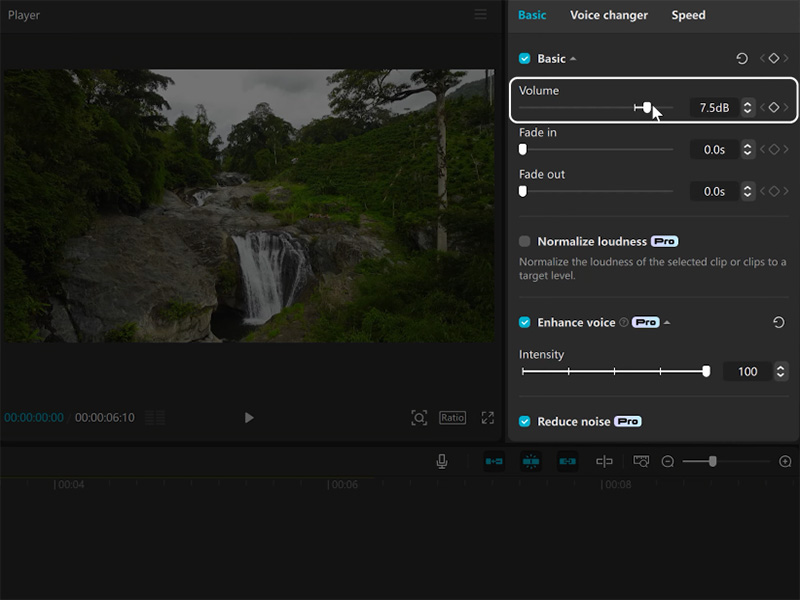Reset the Enhance voice settings
This screenshot has height=600, width=800.
click(779, 322)
